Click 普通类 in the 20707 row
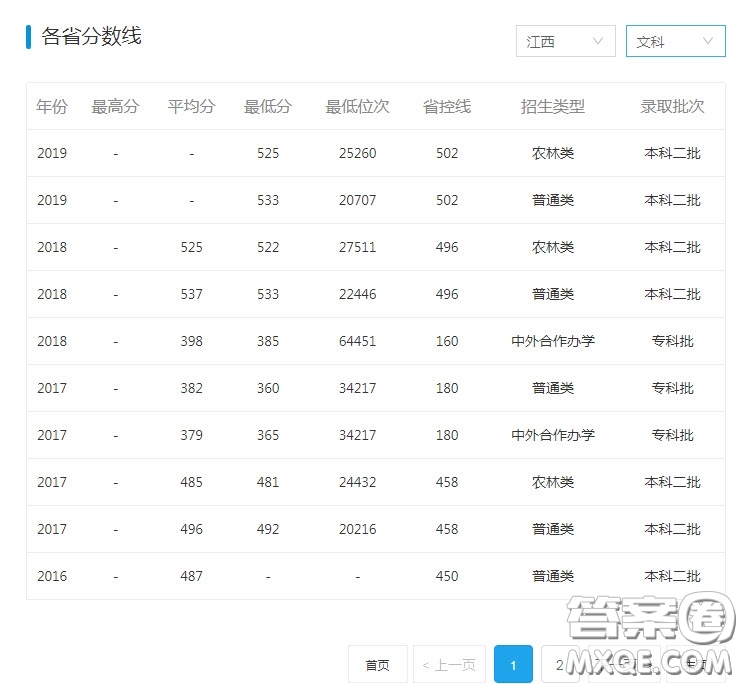The image size is (743, 684). (553, 200)
